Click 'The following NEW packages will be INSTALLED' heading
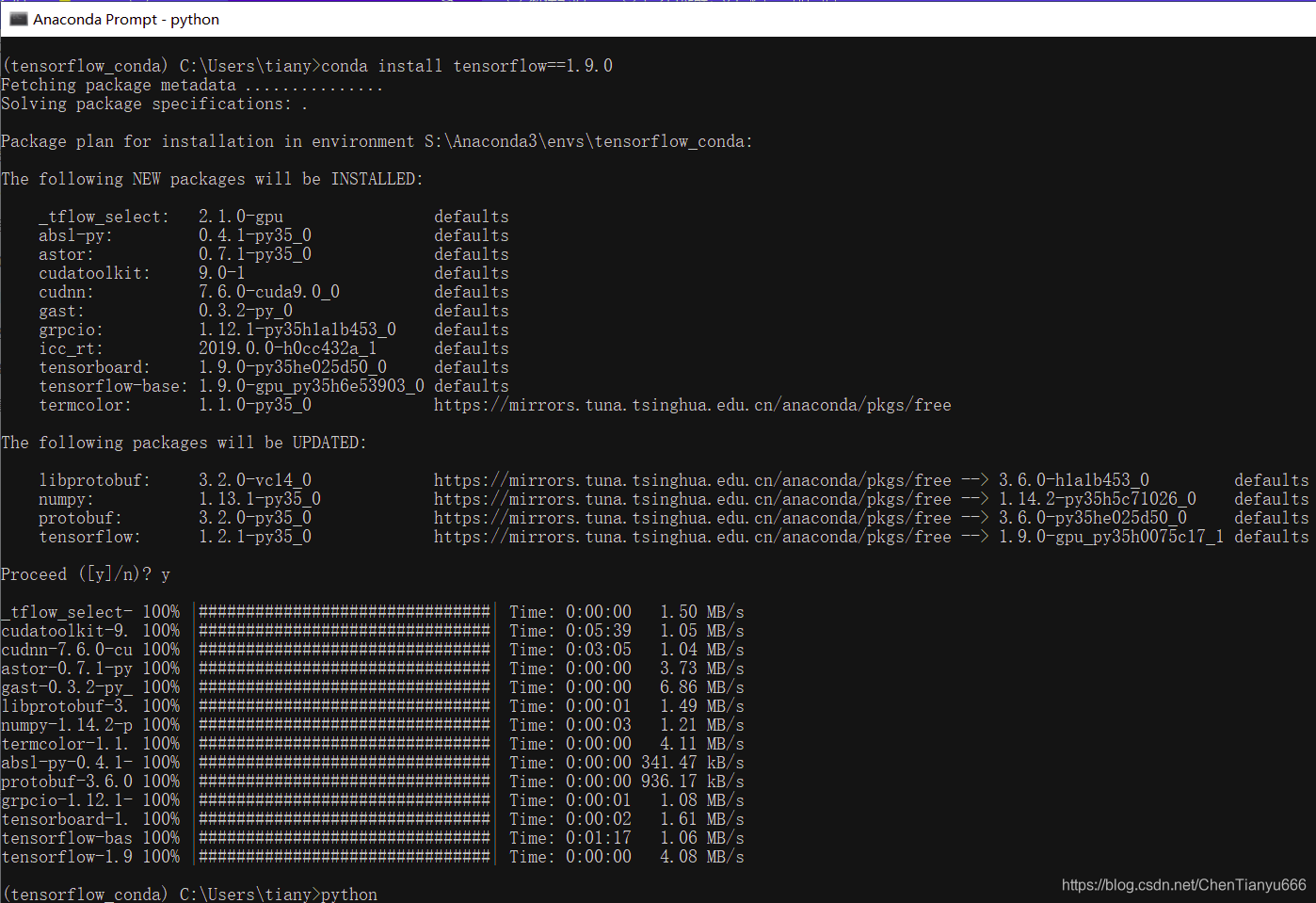This screenshot has width=1316, height=903. [x=212, y=179]
